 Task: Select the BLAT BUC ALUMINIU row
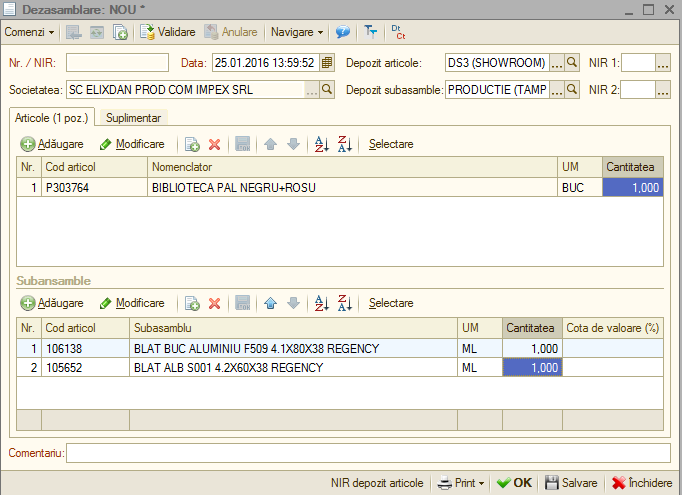[340, 349]
